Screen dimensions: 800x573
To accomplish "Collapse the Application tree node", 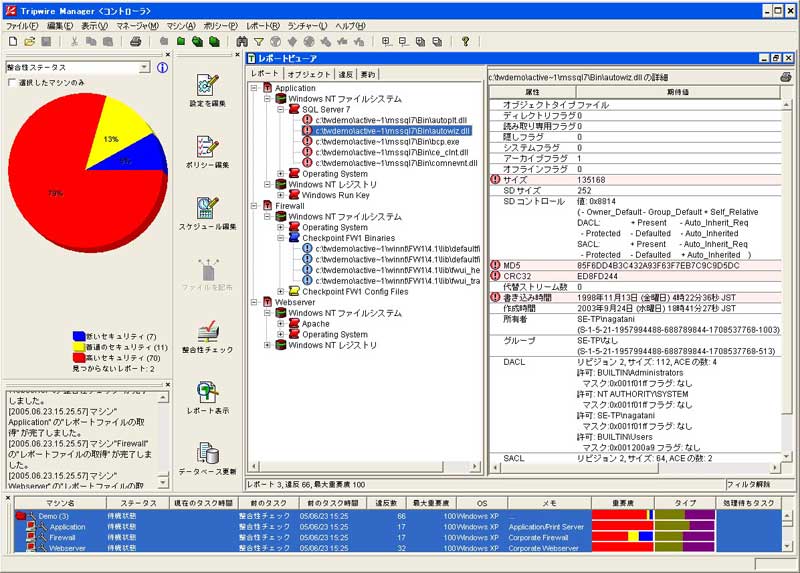I will pos(254,88).
